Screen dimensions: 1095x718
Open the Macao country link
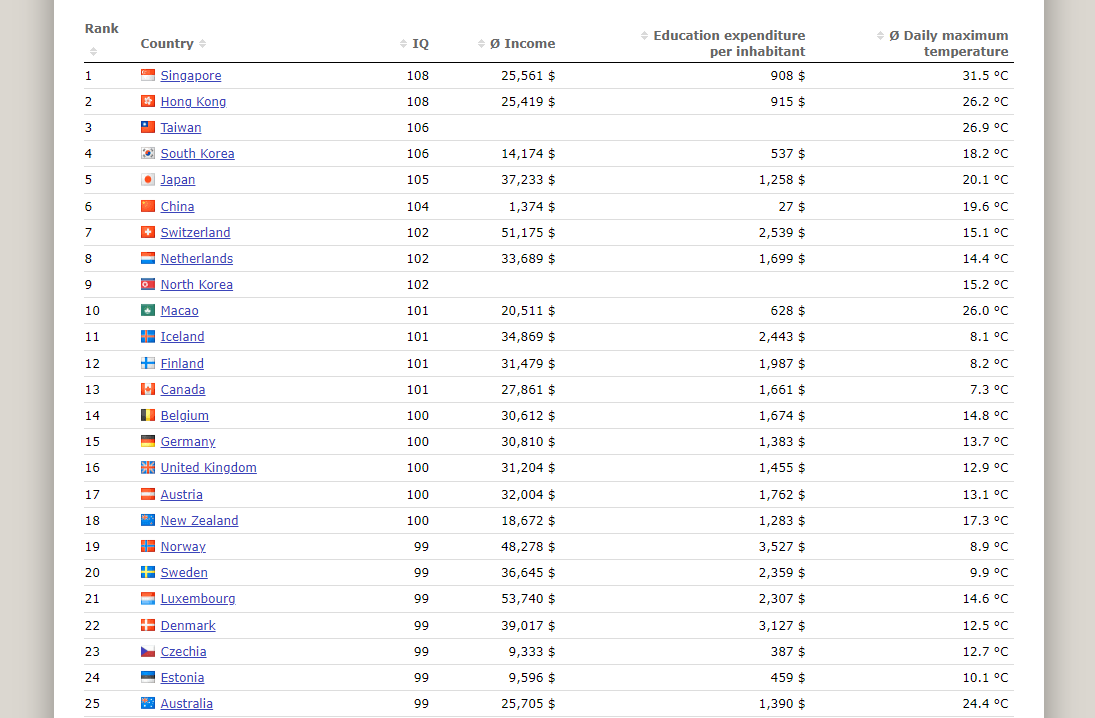tap(179, 310)
